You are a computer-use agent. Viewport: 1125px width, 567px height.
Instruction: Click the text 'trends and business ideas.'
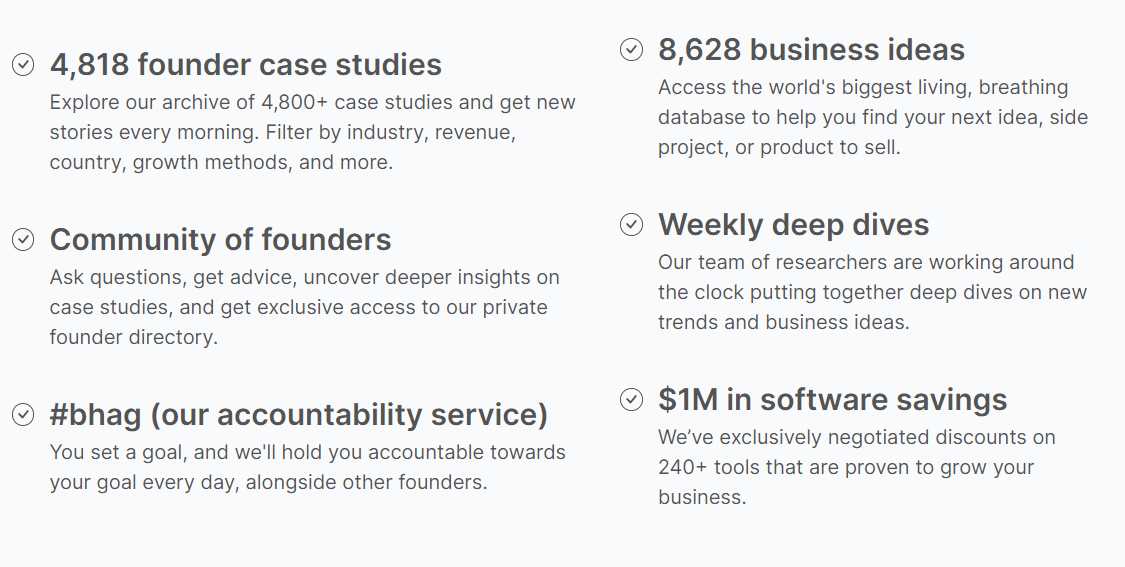click(783, 322)
